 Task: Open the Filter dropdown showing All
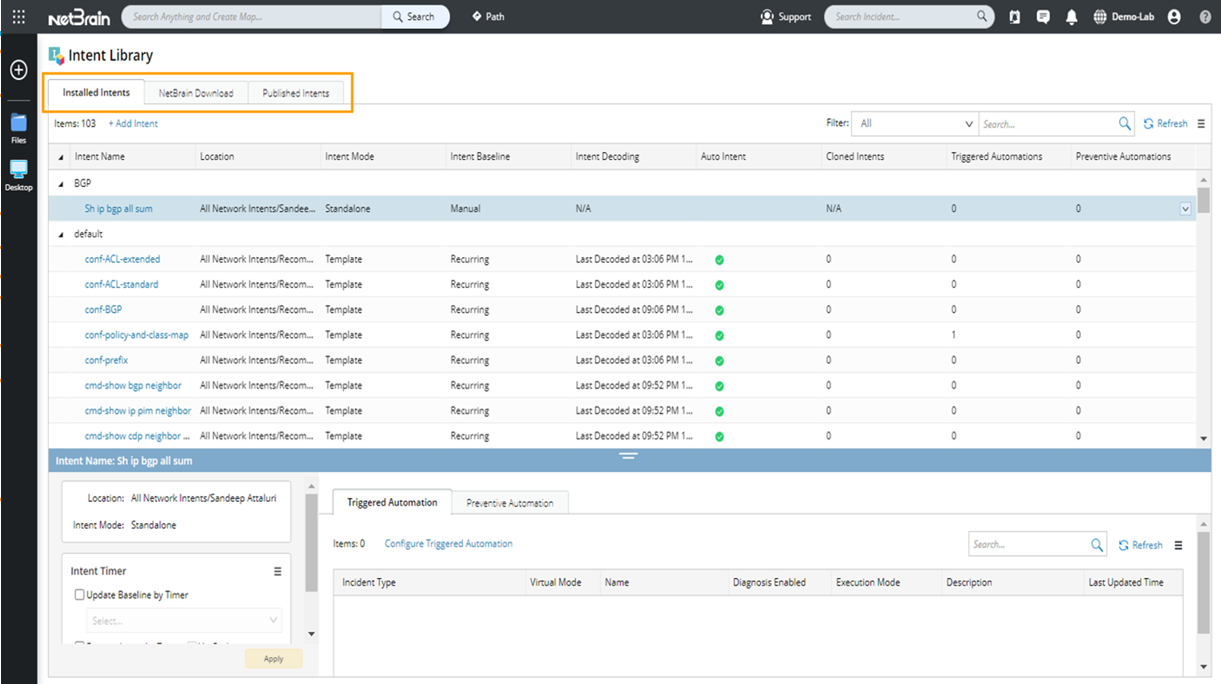click(x=914, y=124)
